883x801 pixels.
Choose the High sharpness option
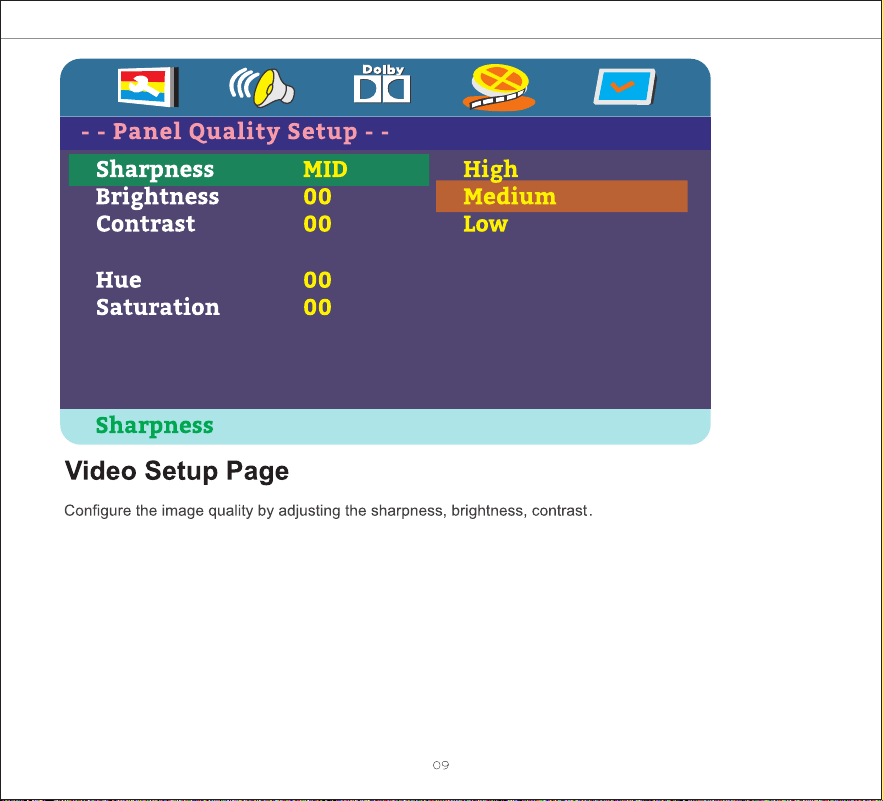point(490,169)
